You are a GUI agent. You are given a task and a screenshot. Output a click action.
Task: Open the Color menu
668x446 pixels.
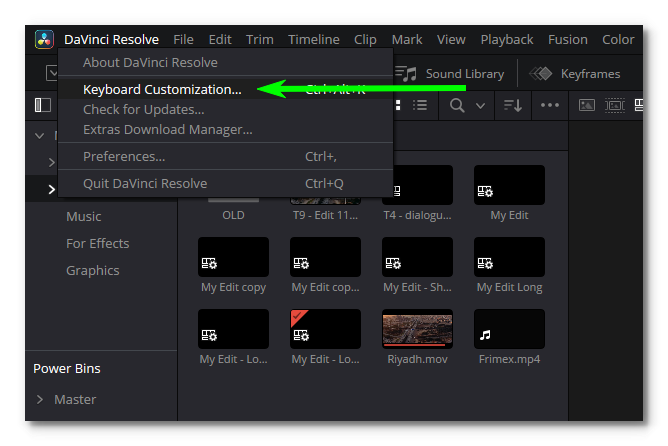pyautogui.click(x=618, y=40)
